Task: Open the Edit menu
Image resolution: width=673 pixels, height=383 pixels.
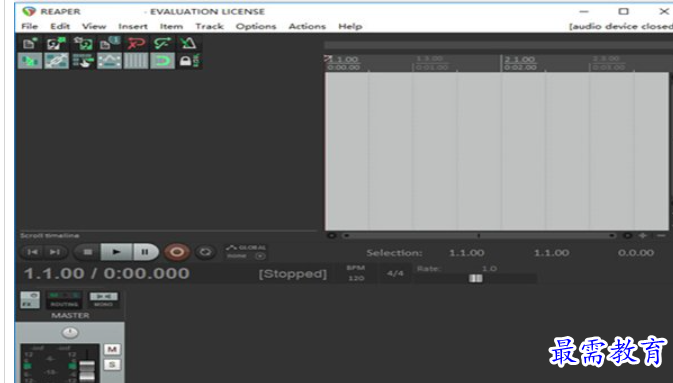Action: click(60, 26)
